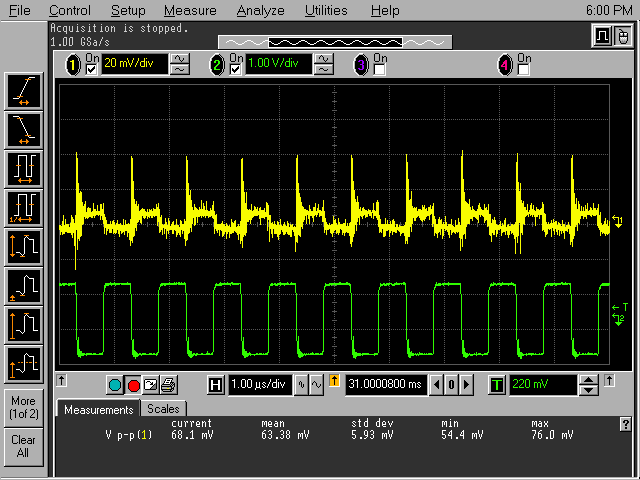Enable channel 4 On checkbox

[523, 69]
